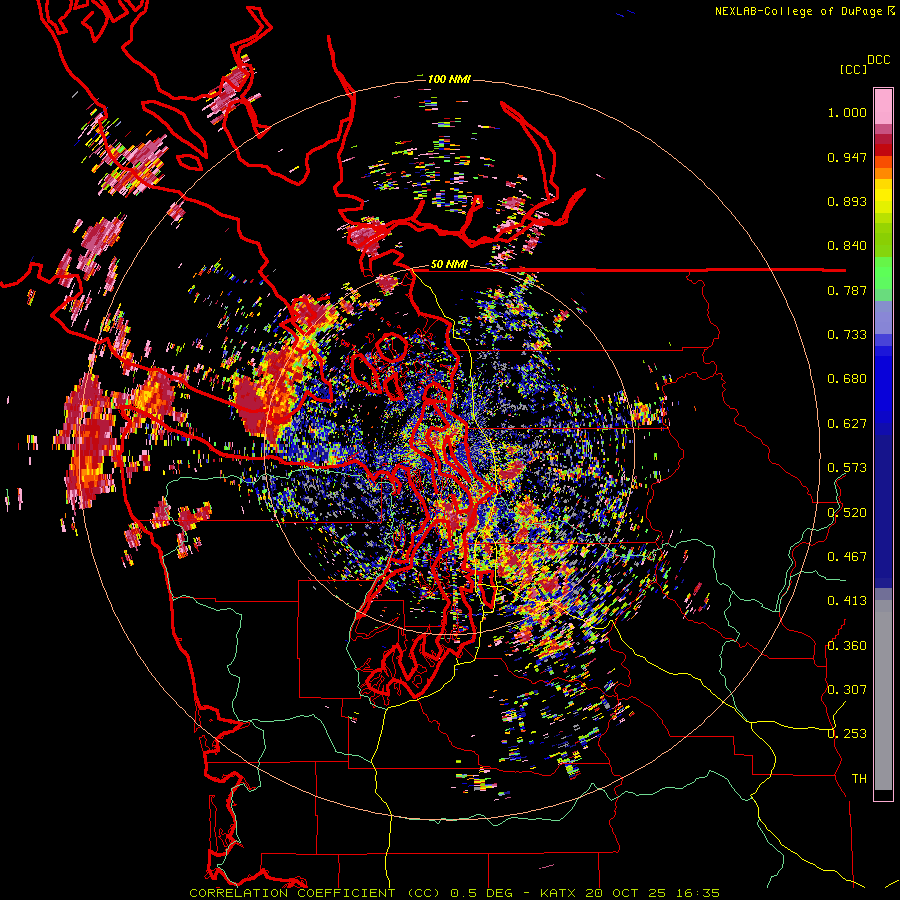Click the 50 NMI range ring label
The height and width of the screenshot is (900, 900).
click(x=449, y=265)
